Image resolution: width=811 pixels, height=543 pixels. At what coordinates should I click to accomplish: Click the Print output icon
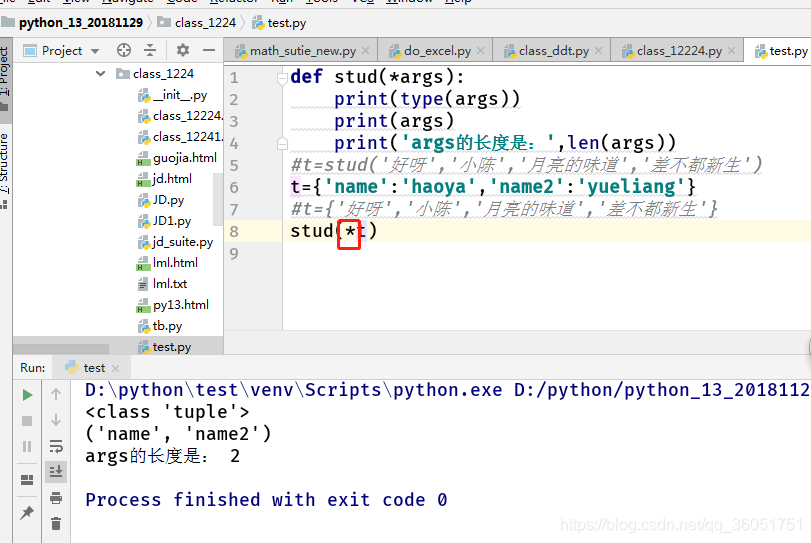point(56,498)
